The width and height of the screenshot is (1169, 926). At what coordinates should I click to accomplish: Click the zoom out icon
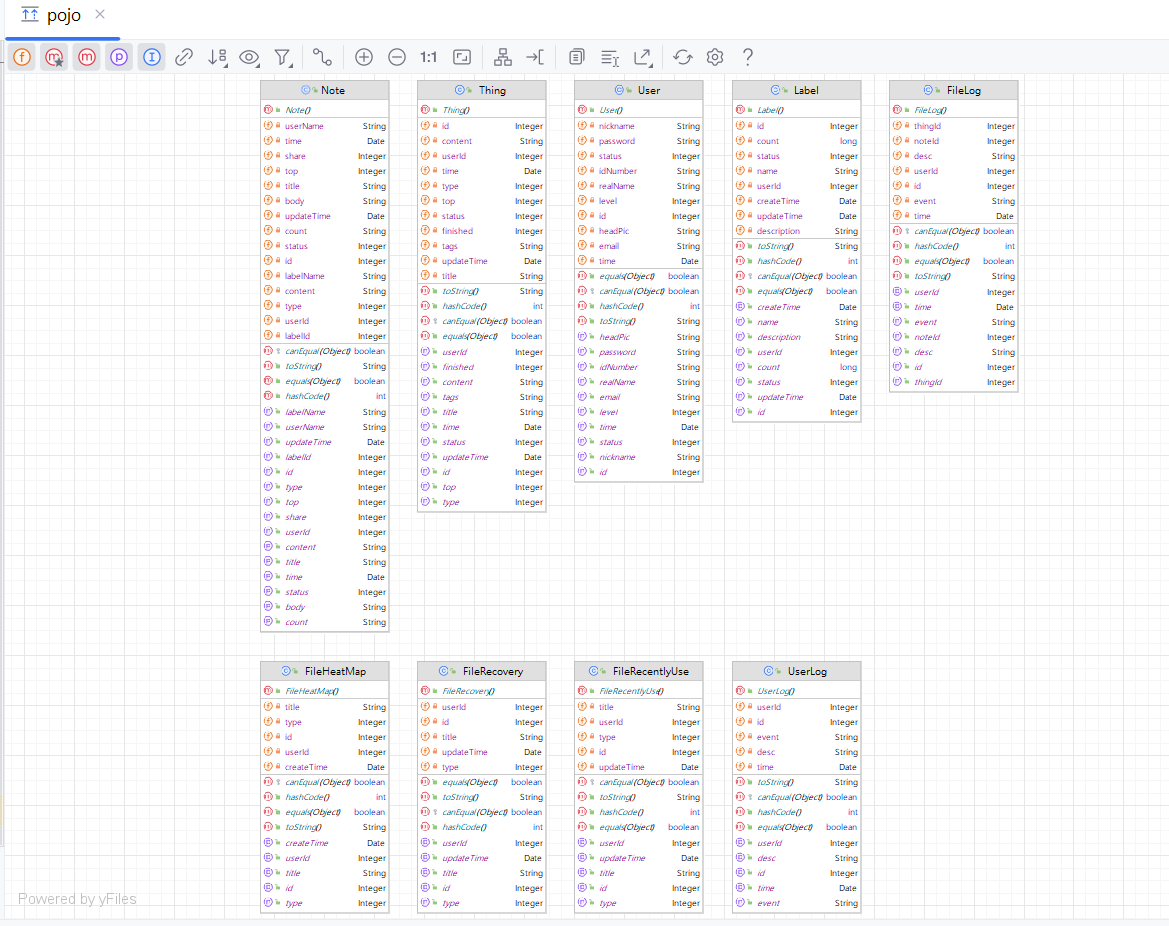(x=397, y=57)
